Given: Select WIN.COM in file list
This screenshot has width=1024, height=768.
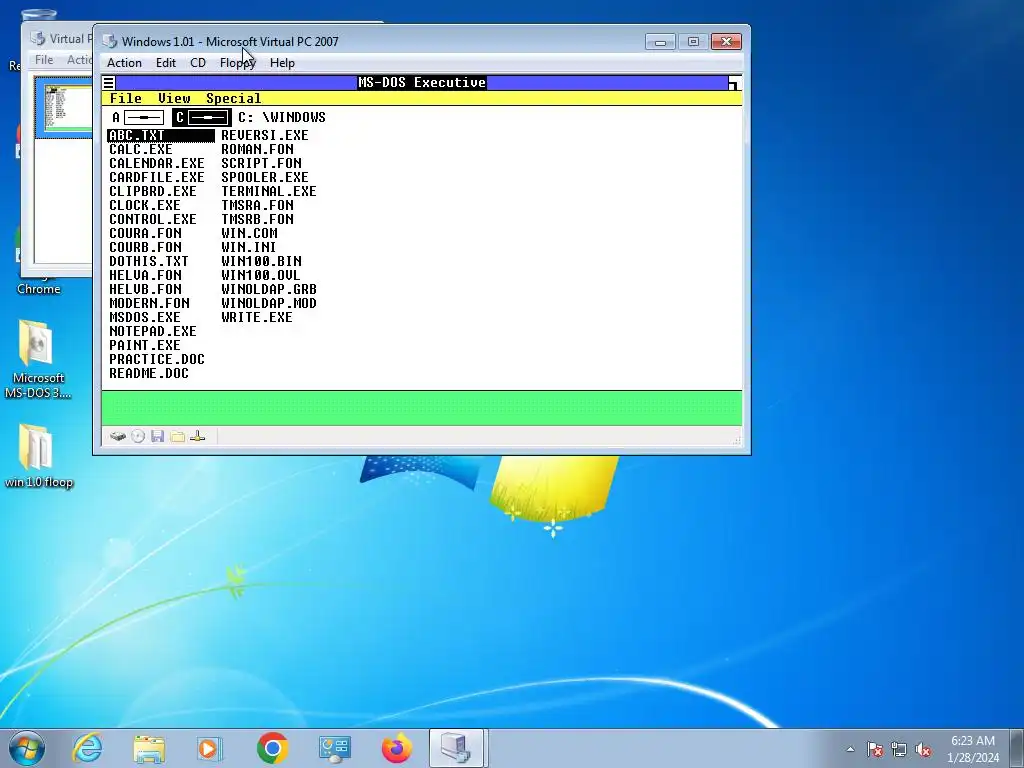Looking at the screenshot, I should (249, 233).
